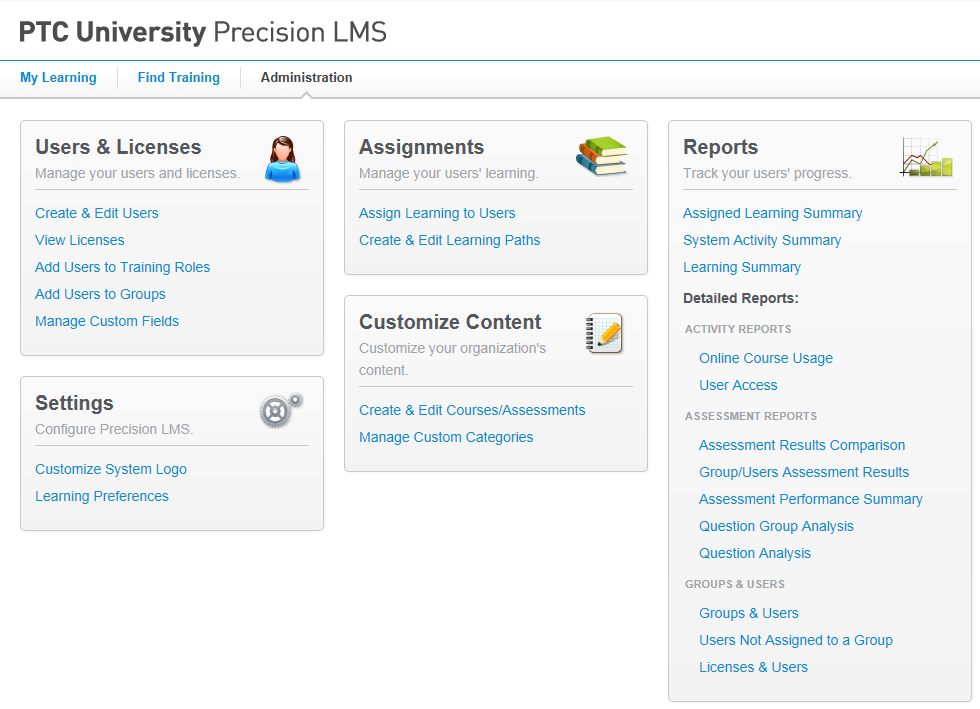Open Manage Custom Categories
The image size is (980, 709).
tap(446, 437)
